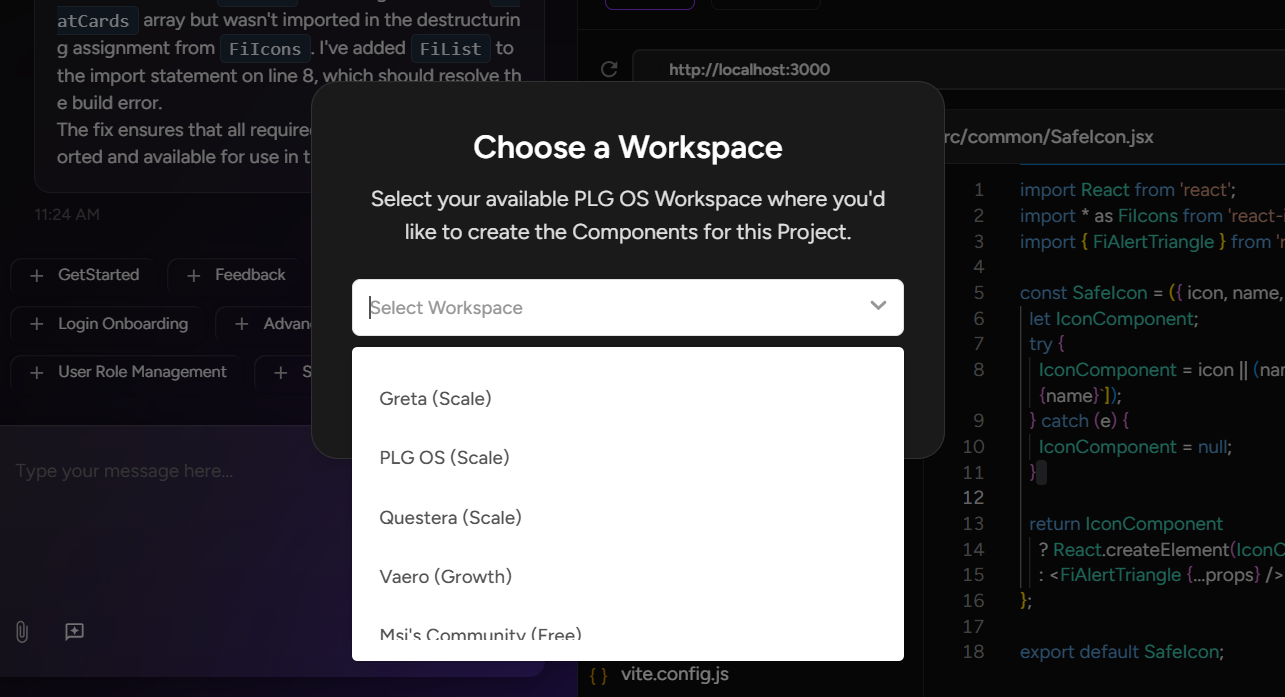Select Vaero (Growth) workspace option
The width and height of the screenshot is (1285, 697).
tap(445, 577)
